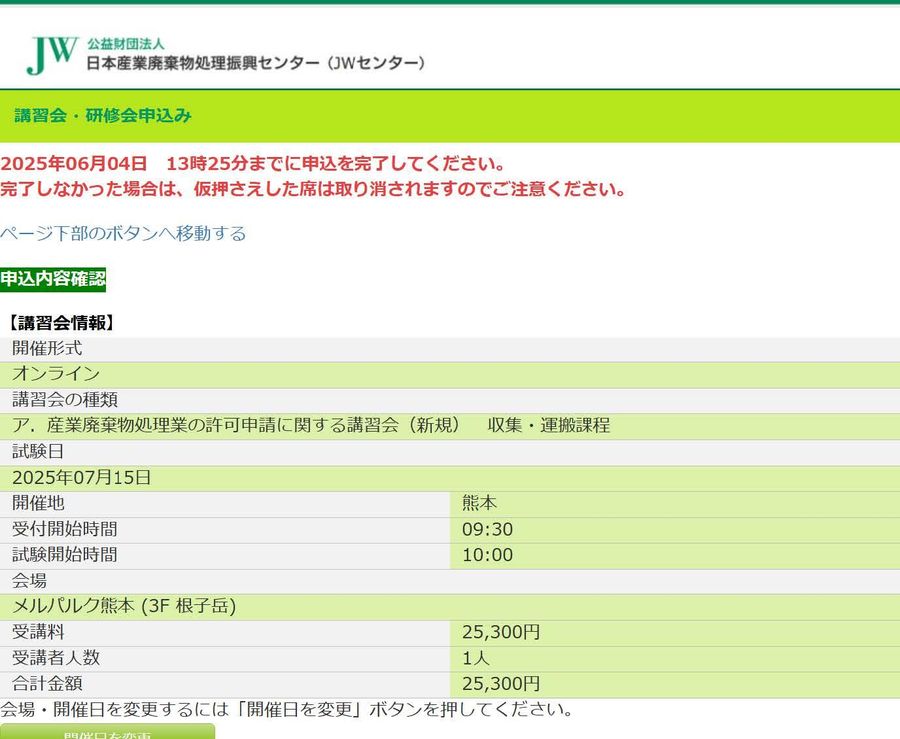Click the 講習会の種類 label
This screenshot has height=739, width=900.
point(65,399)
